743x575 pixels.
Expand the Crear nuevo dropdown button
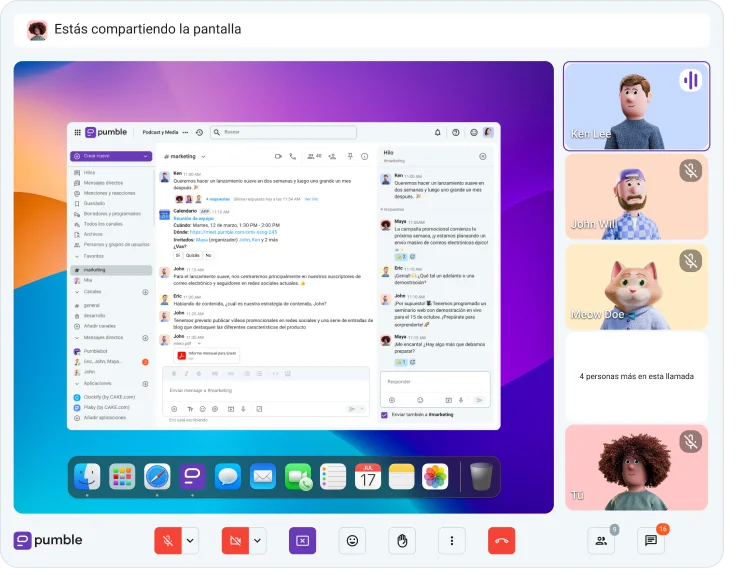(x=111, y=156)
